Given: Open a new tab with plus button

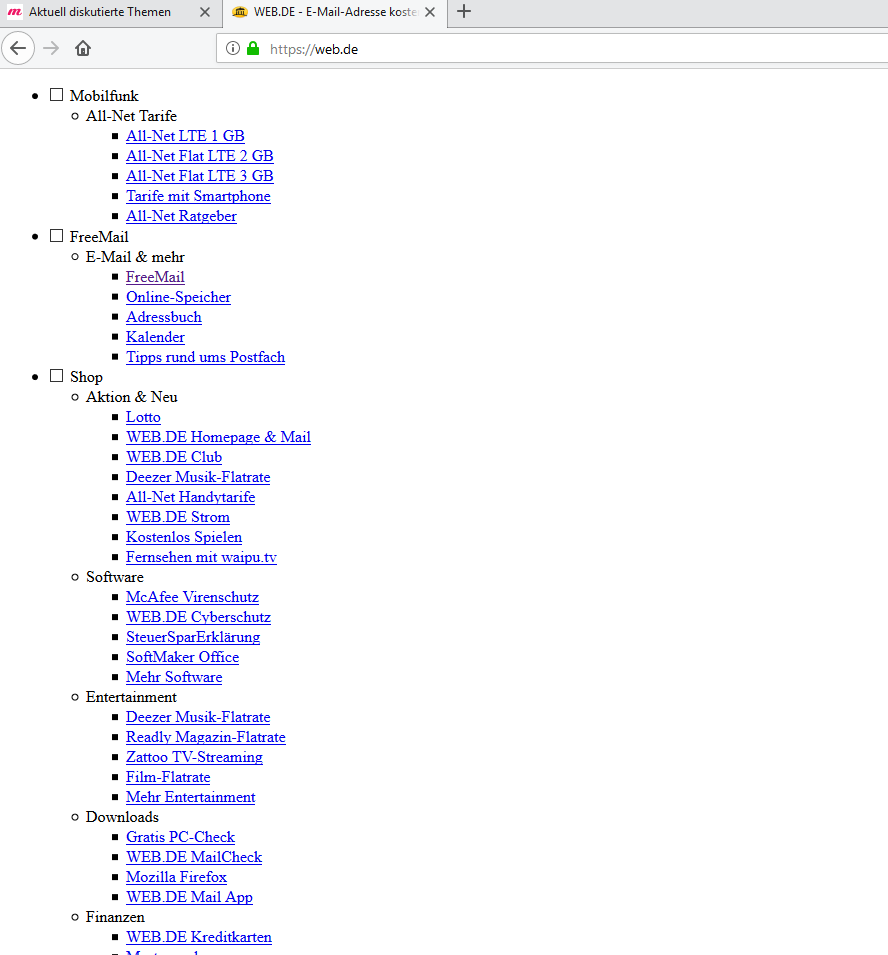Looking at the screenshot, I should coord(463,11).
